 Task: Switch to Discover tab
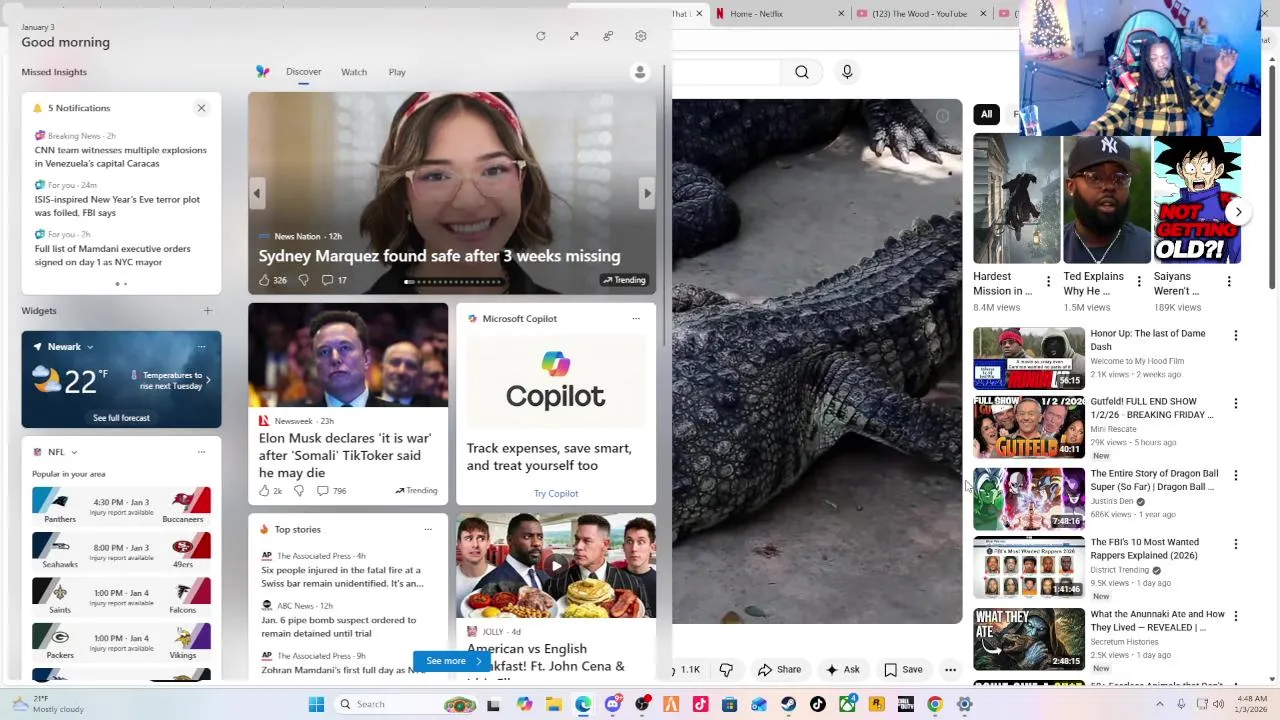303,72
